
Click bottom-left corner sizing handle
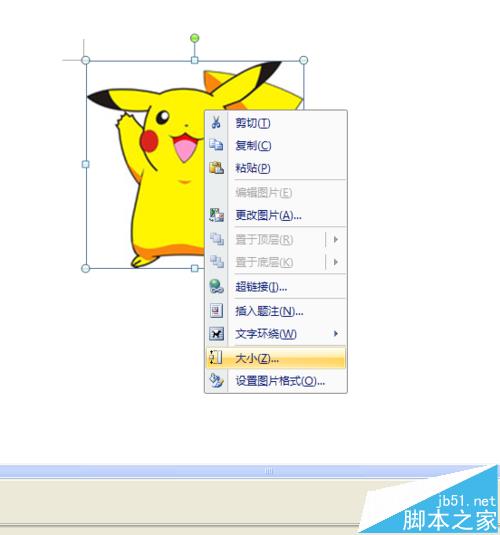(86, 268)
